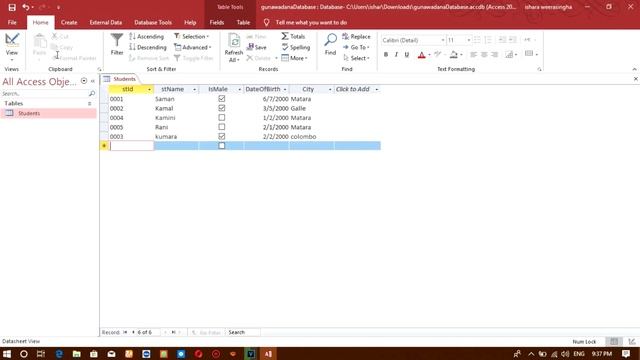
Task: Open City column dropdown arrow
Action: point(330,89)
